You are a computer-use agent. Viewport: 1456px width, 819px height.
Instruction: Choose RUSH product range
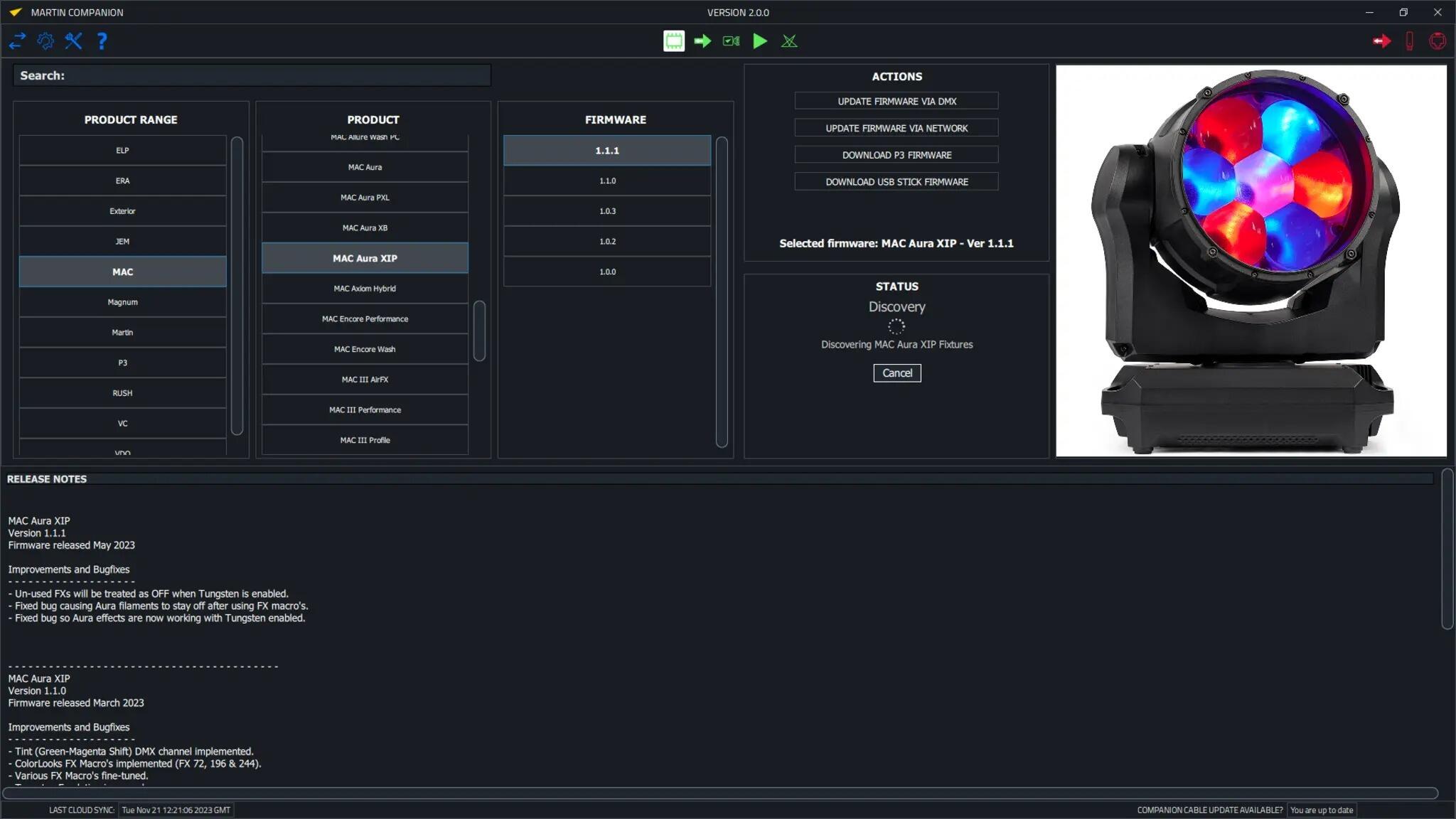pyautogui.click(x=122, y=393)
